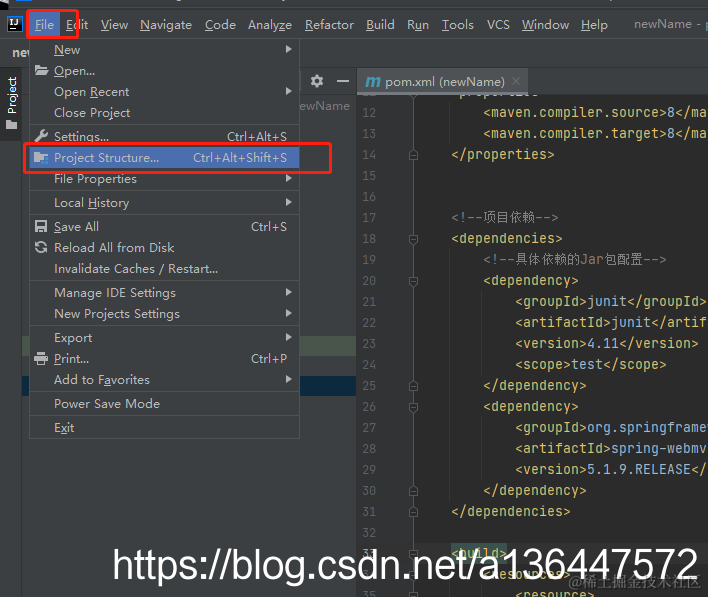Click the spring-webmvc artifactId line
Image resolution: width=708 pixels, height=597 pixels.
click(x=610, y=448)
